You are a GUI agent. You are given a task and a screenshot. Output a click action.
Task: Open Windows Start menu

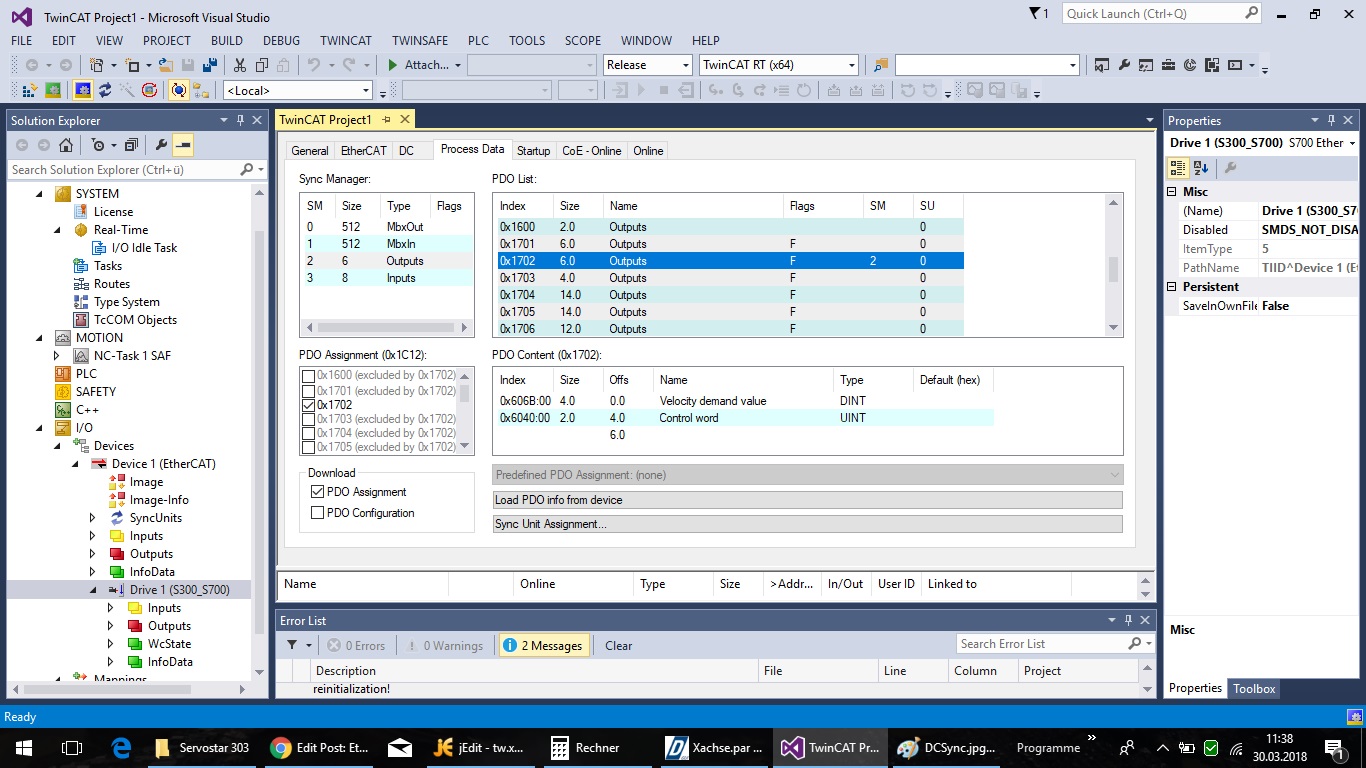(24, 747)
